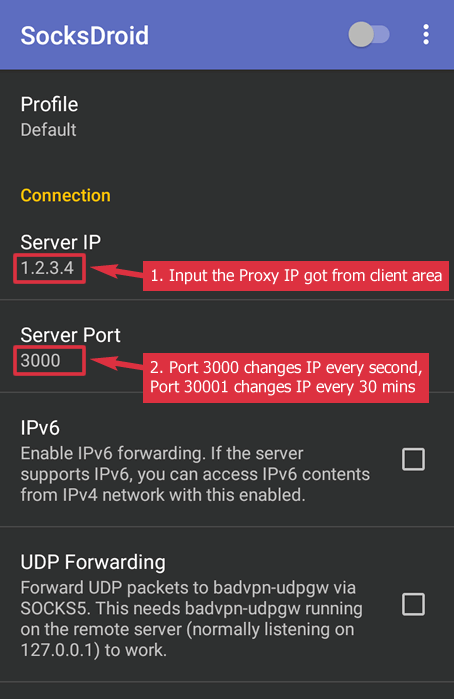Toggle the SocksDroid connection switch on
The height and width of the screenshot is (699, 454).
pos(369,34)
